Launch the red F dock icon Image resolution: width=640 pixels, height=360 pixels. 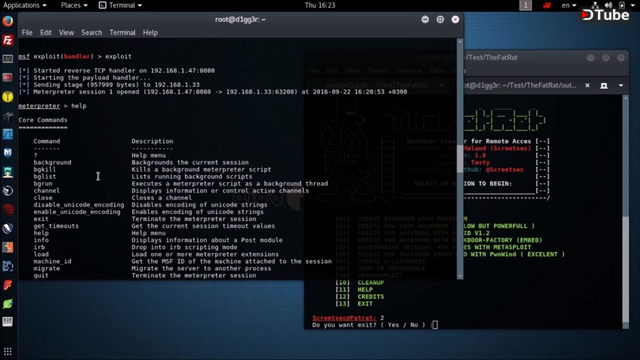point(8,285)
